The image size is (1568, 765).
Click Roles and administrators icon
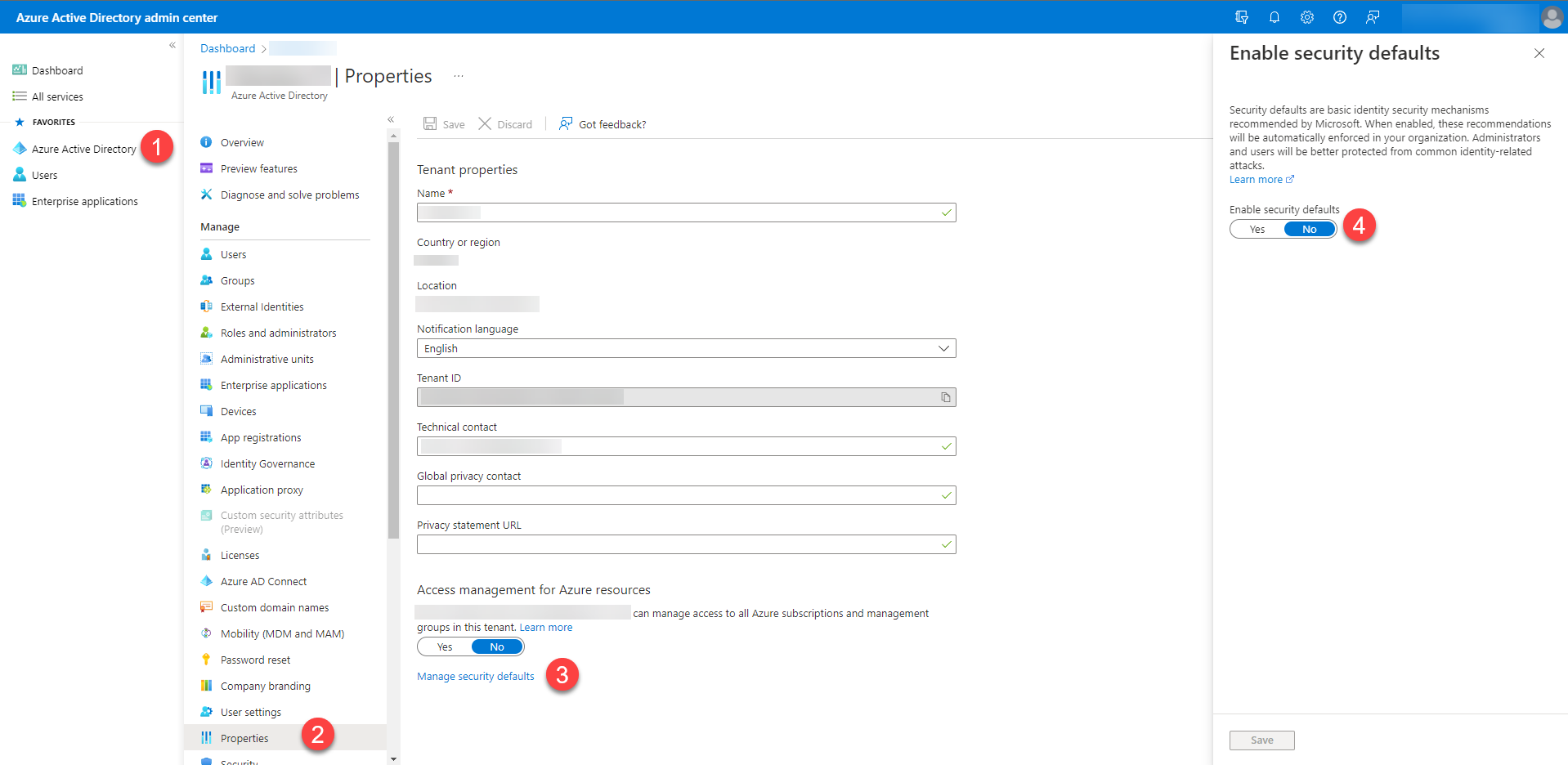[207, 333]
